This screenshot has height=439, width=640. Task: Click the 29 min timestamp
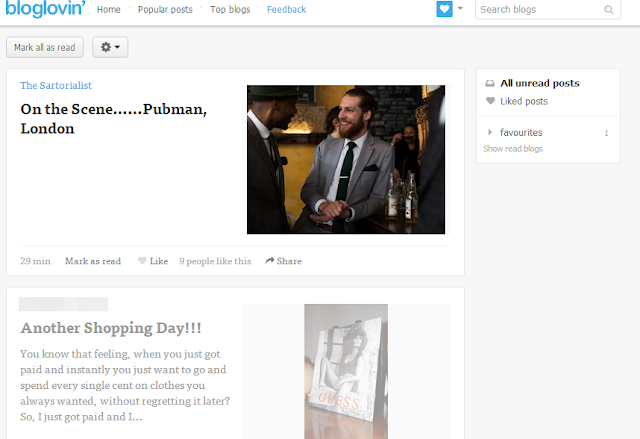36,261
